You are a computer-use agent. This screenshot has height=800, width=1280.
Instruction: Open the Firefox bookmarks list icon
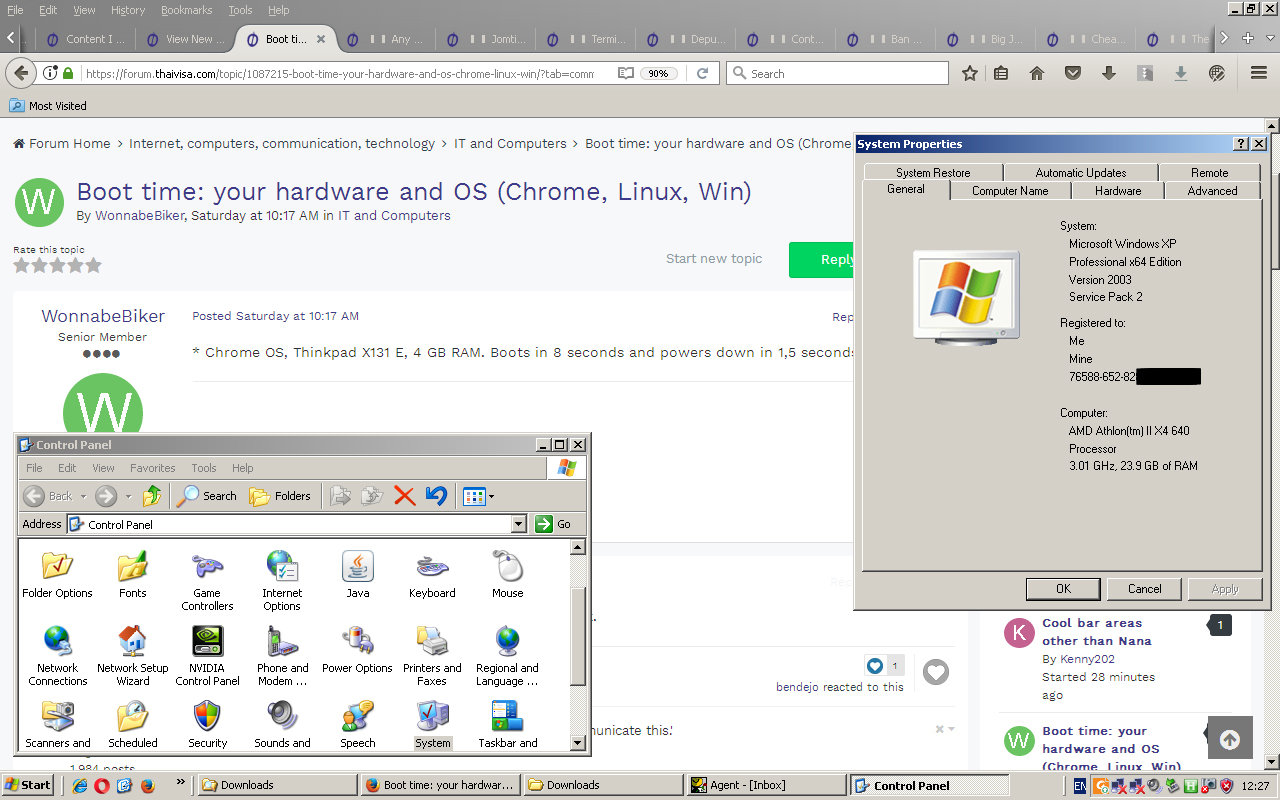pos(1001,73)
